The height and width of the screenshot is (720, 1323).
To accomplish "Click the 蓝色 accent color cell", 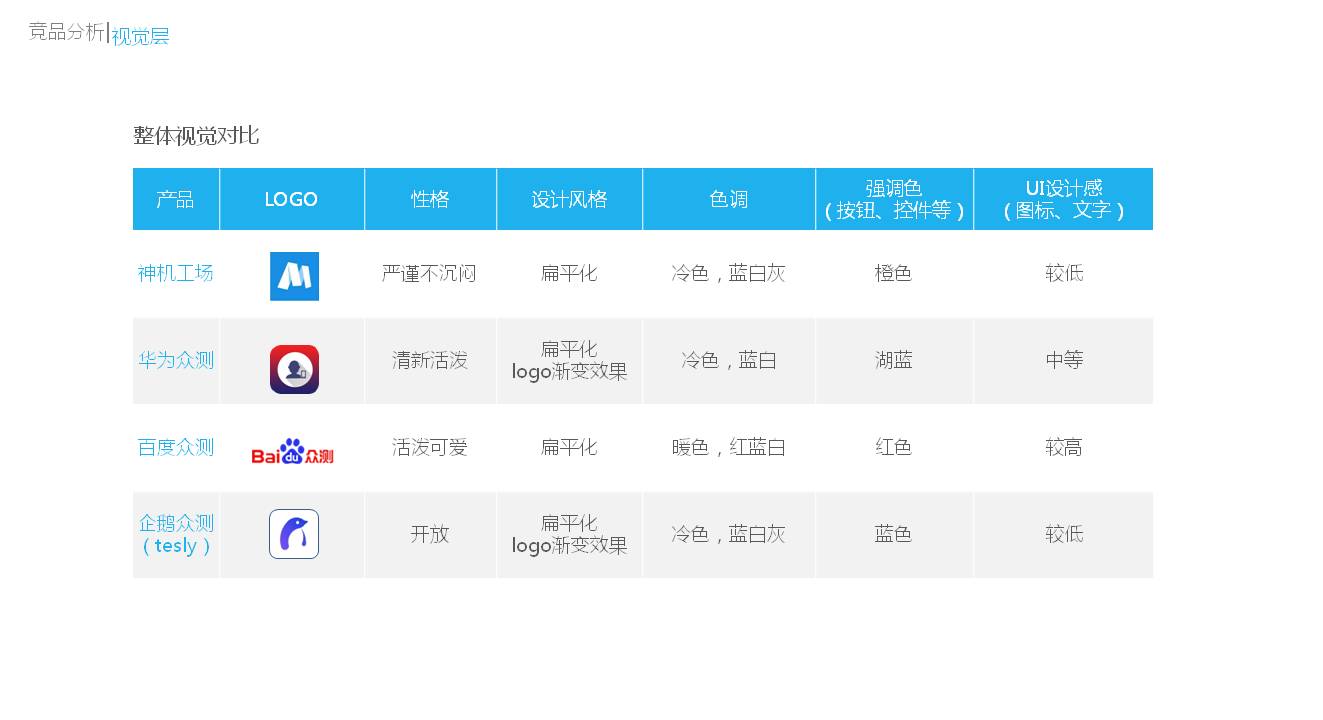I will (894, 534).
